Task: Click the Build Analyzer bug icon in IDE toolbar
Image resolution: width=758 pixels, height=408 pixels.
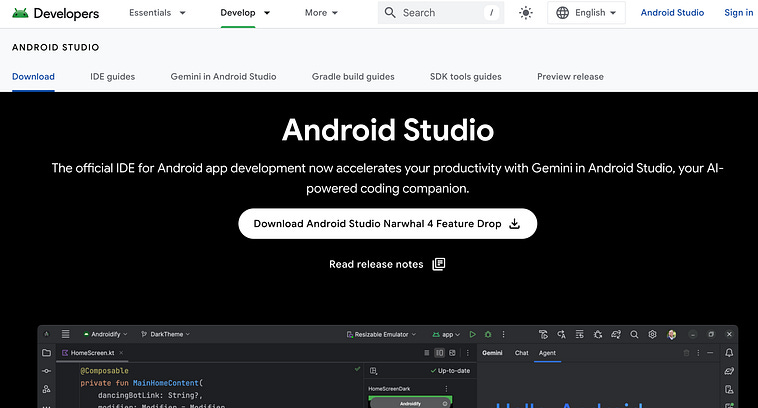Action: (x=598, y=334)
